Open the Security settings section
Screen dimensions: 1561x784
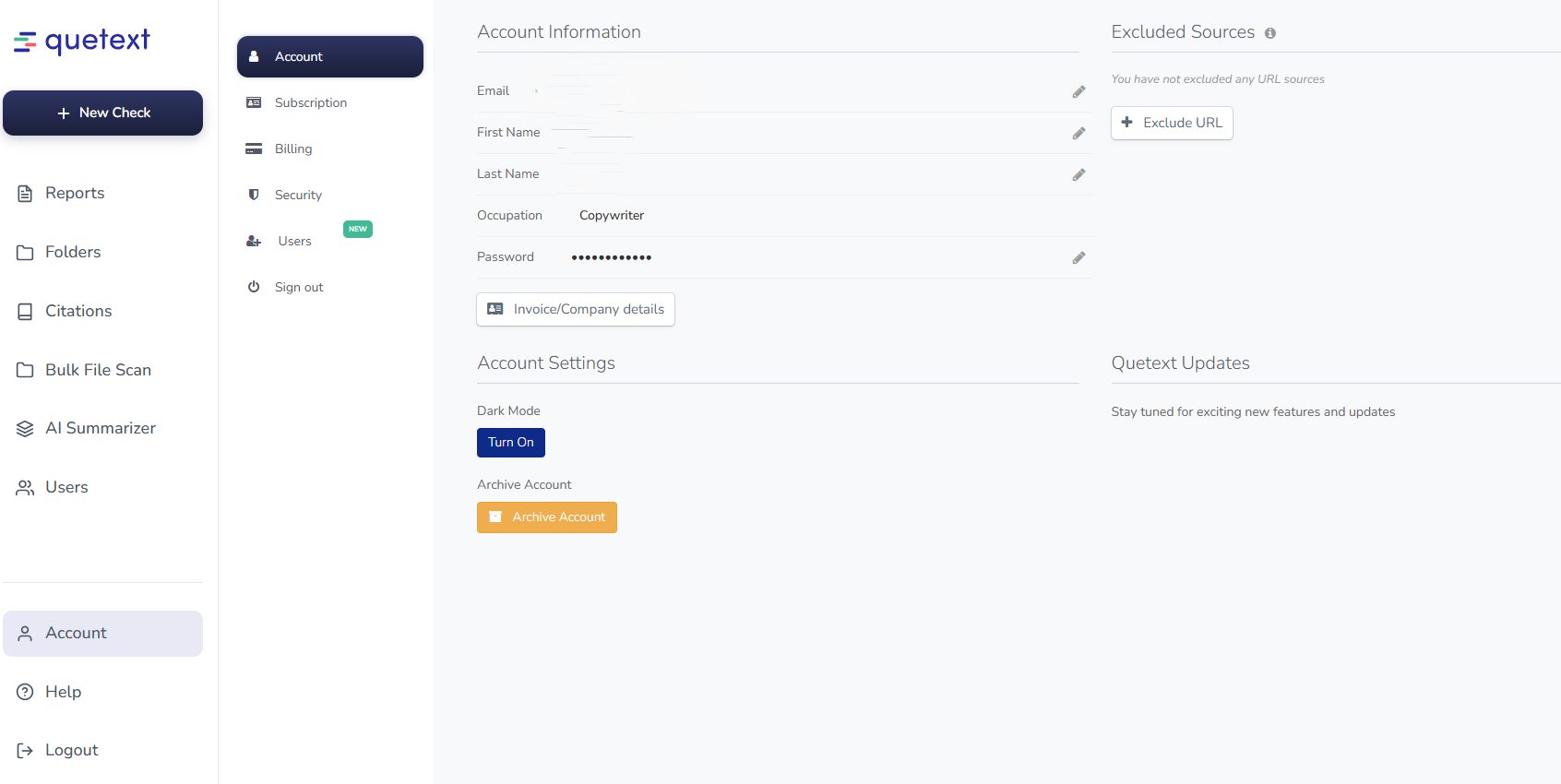[x=298, y=196]
